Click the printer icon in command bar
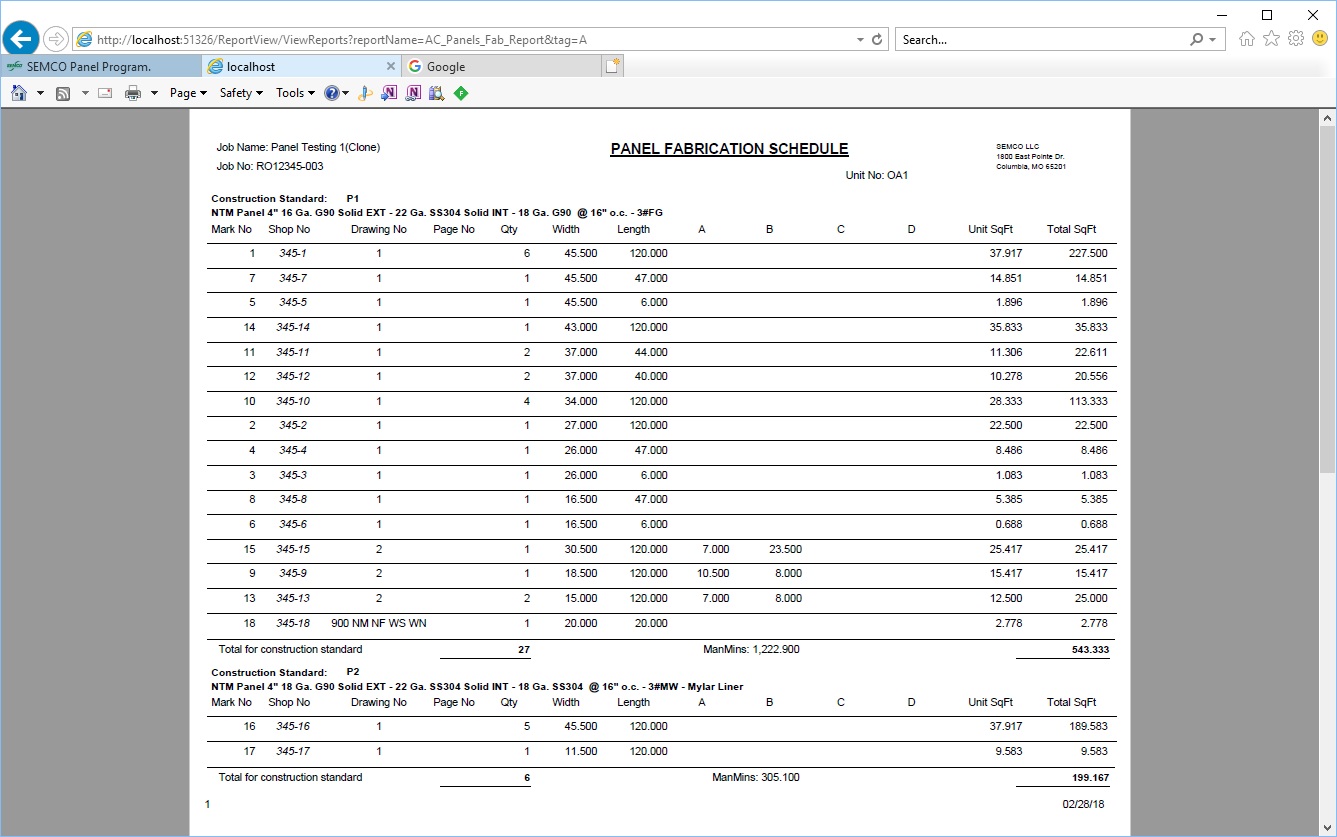The image size is (1337, 837). pyautogui.click(x=133, y=93)
